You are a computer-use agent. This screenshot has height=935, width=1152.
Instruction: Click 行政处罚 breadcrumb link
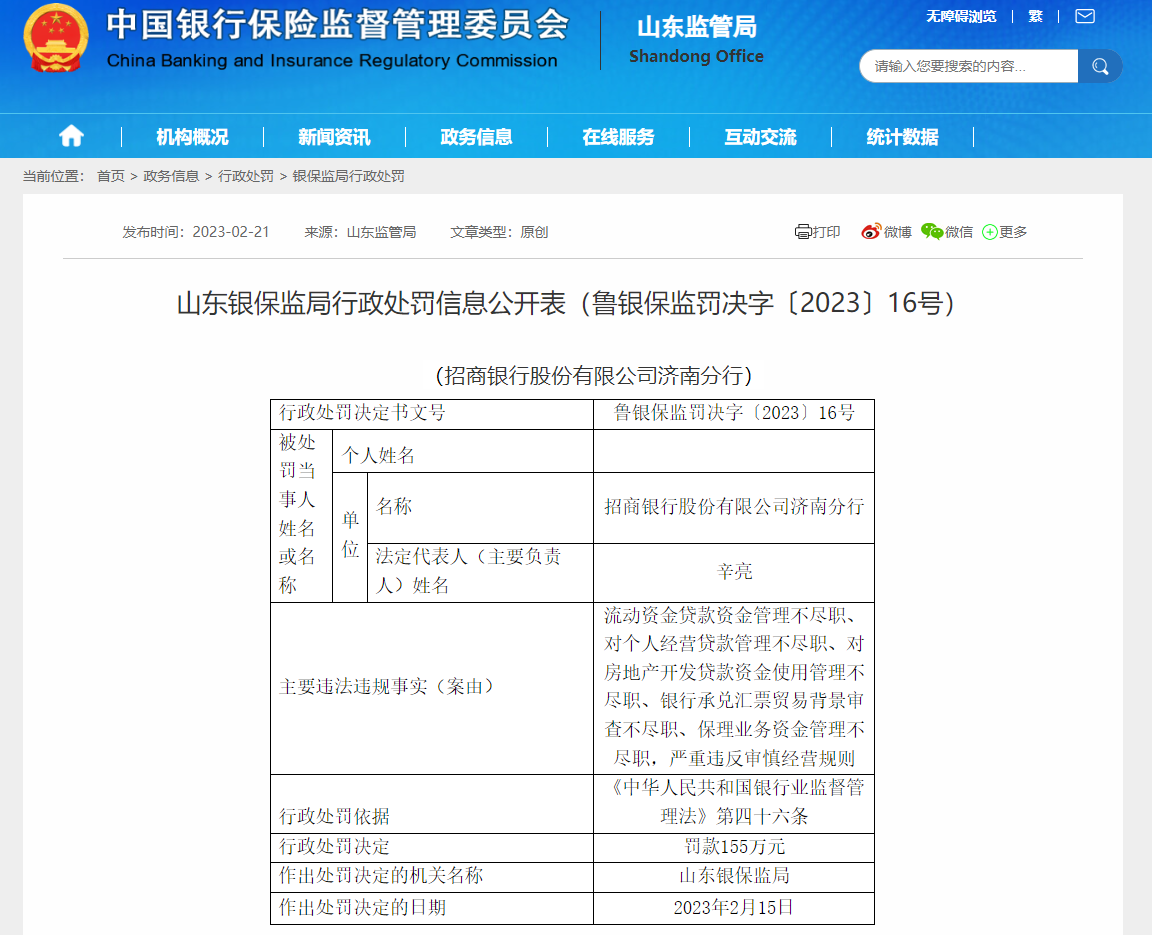[246, 176]
